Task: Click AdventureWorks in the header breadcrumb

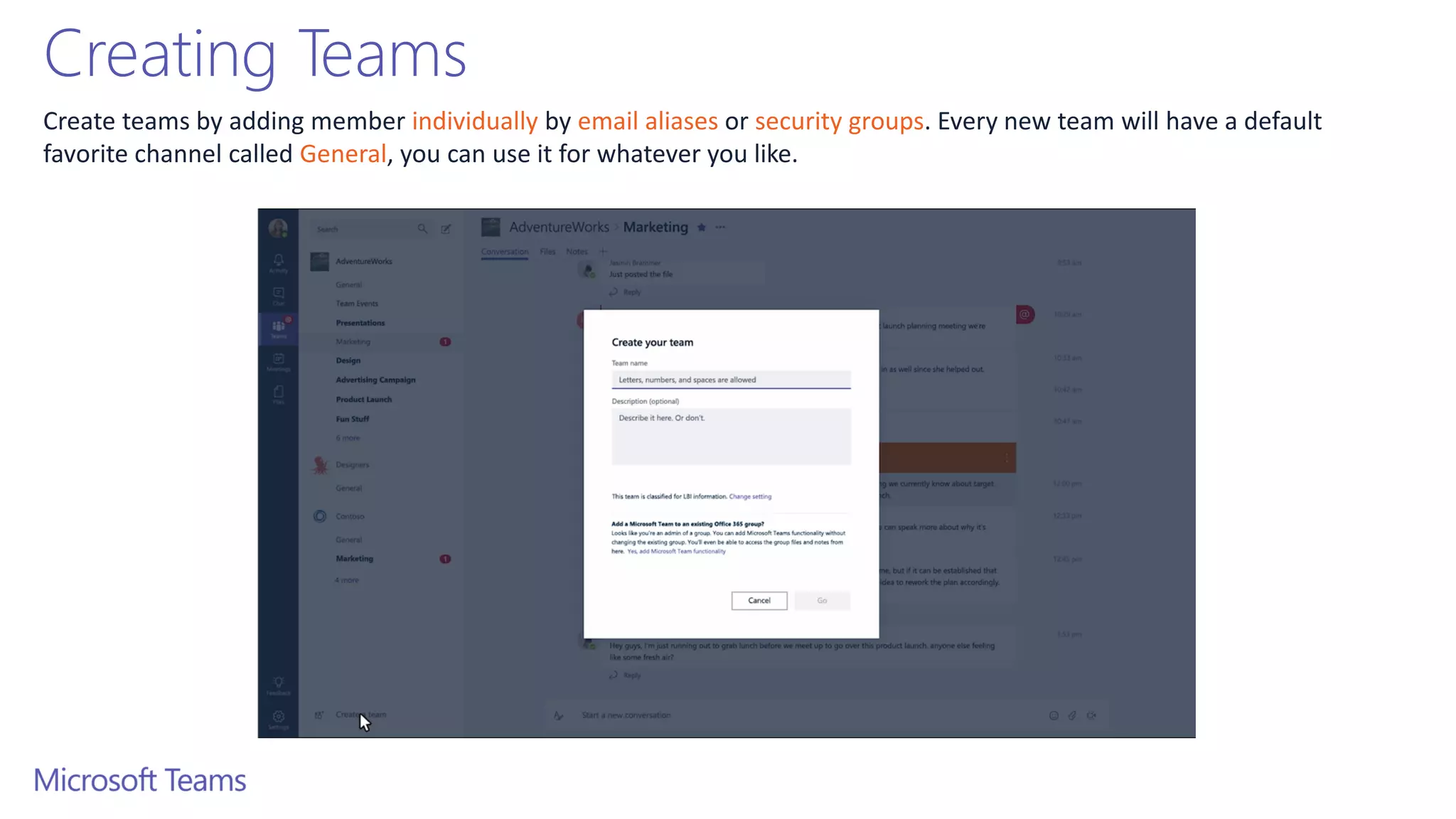Action: tap(560, 227)
